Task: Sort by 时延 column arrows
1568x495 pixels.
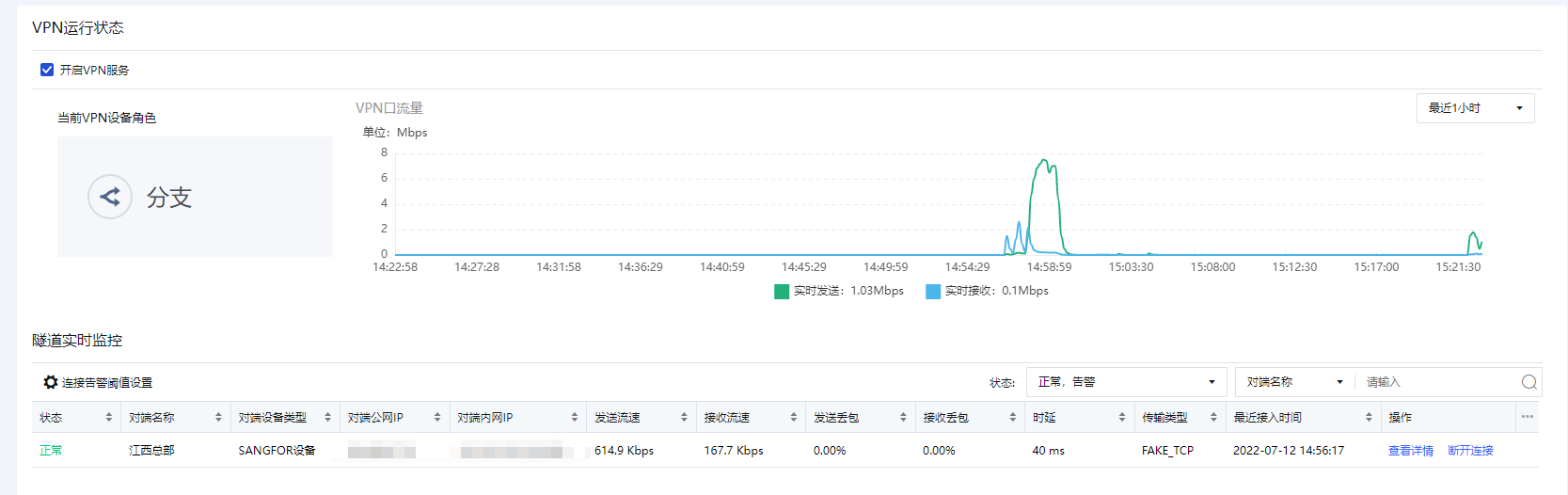Action: (x=1122, y=417)
